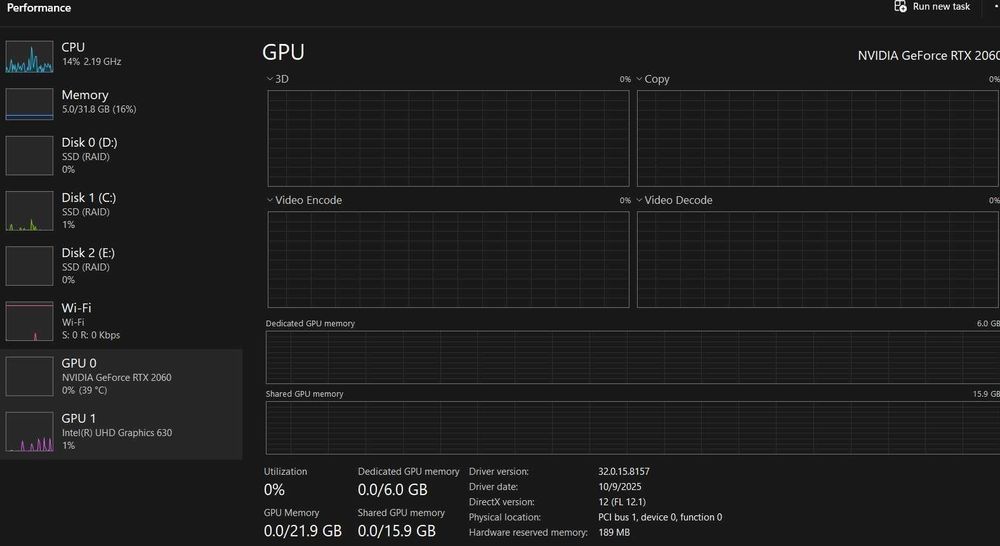
Task: Open the Memory usage graph thumbnail
Action: pos(29,104)
